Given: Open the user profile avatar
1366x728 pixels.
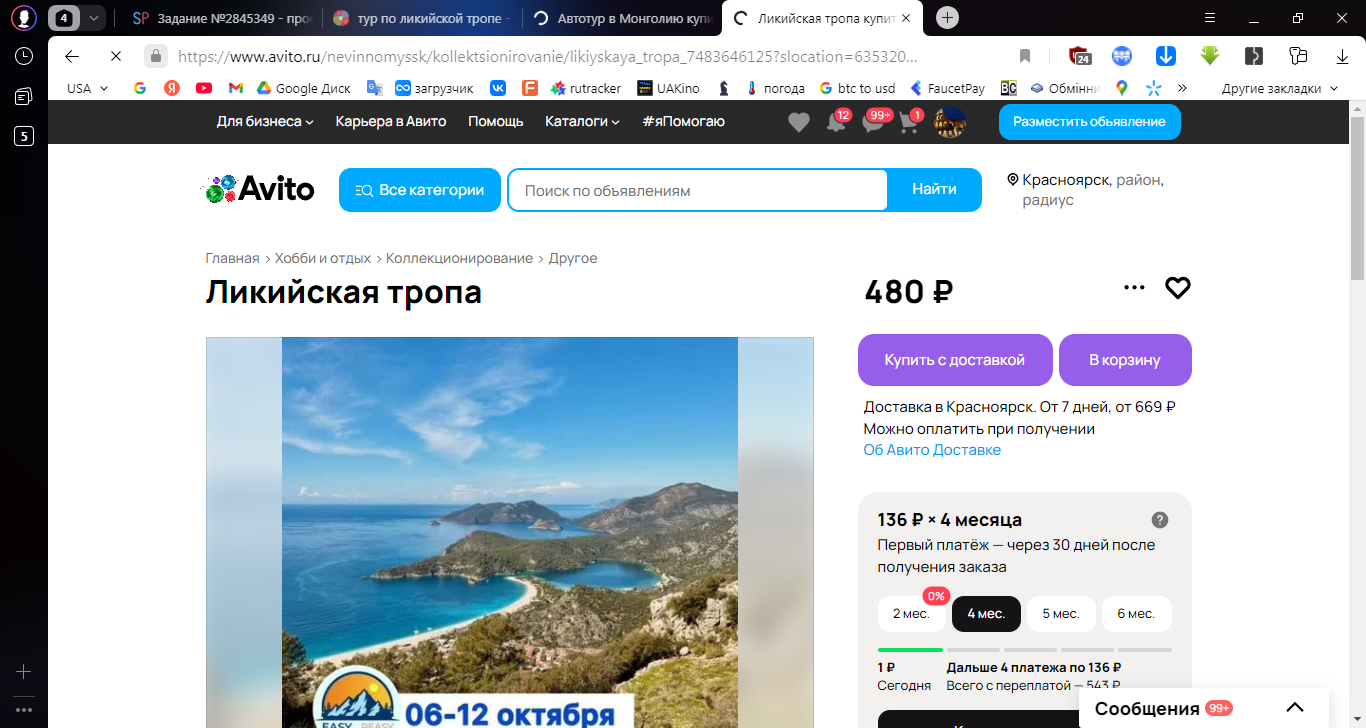Looking at the screenshot, I should tap(950, 122).
